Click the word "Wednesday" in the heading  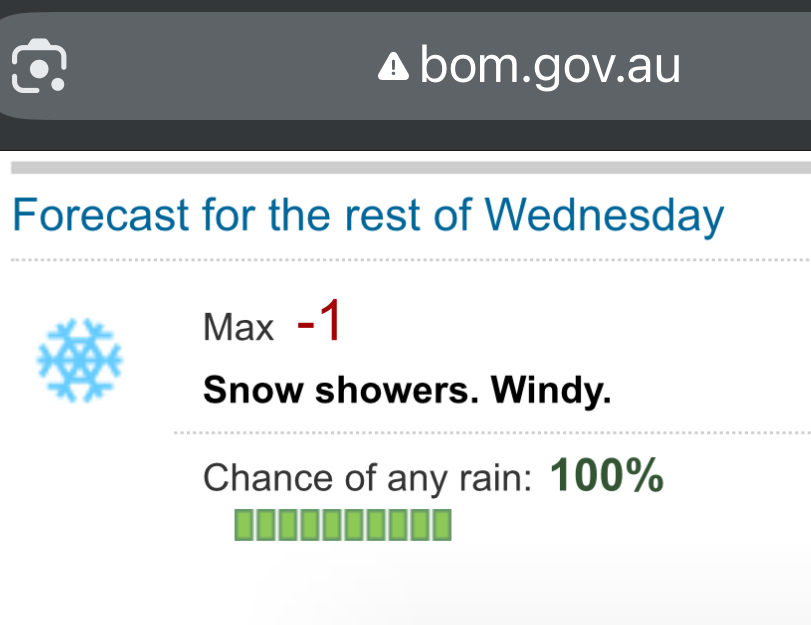(x=604, y=215)
